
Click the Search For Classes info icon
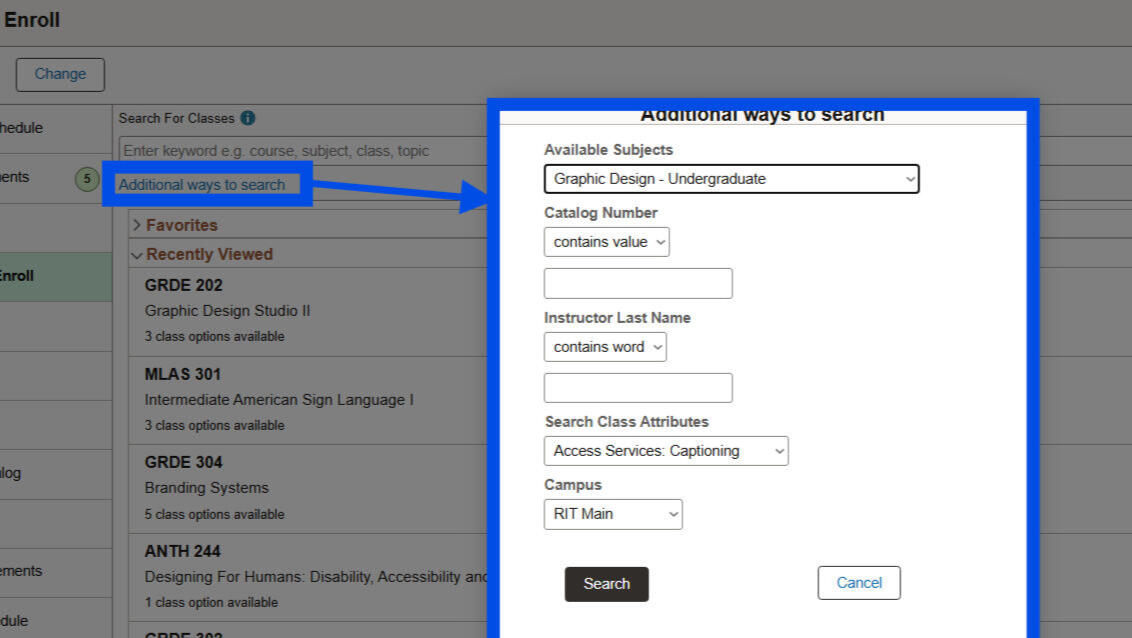[x=248, y=118]
